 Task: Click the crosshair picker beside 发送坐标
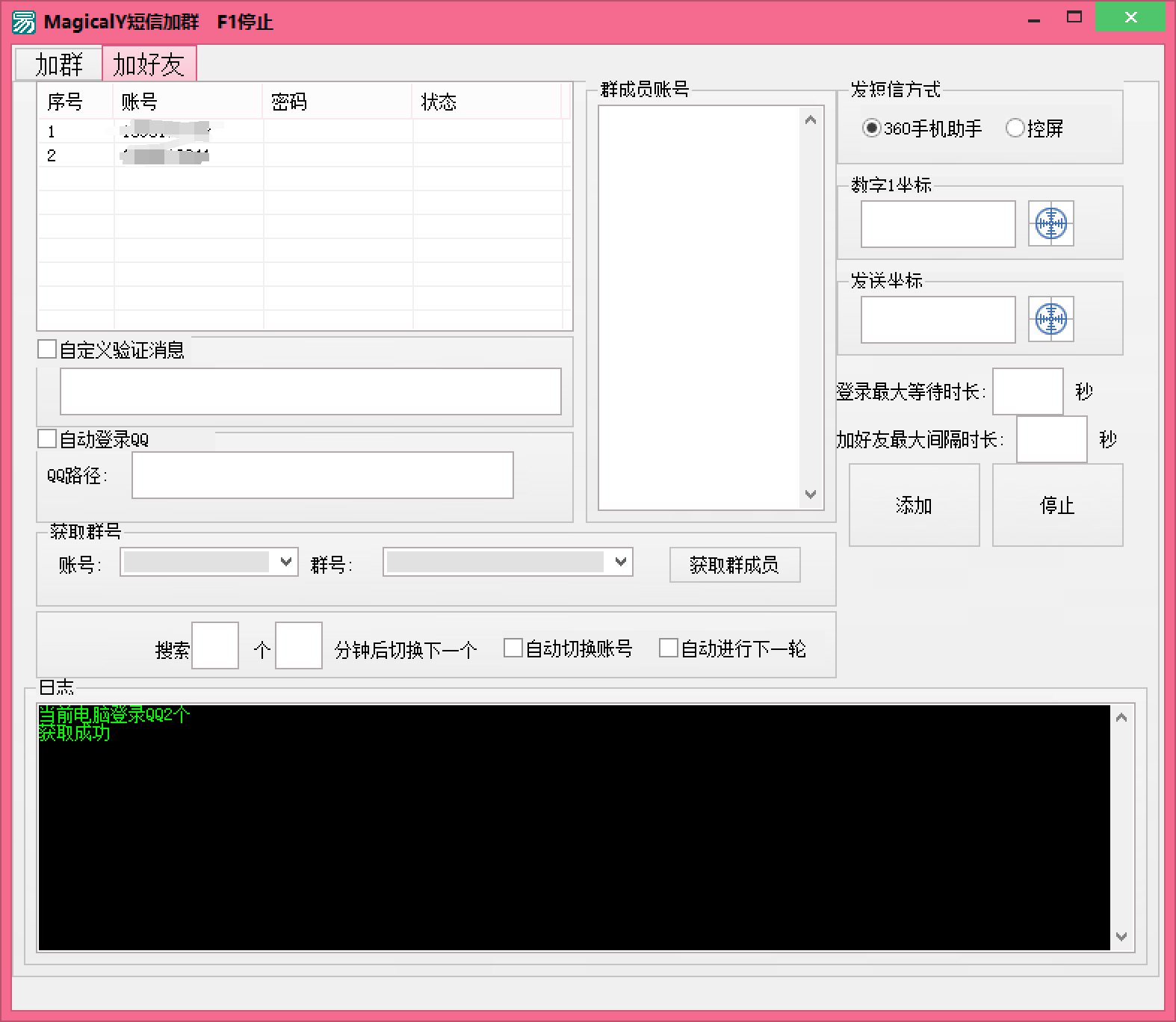point(1050,319)
